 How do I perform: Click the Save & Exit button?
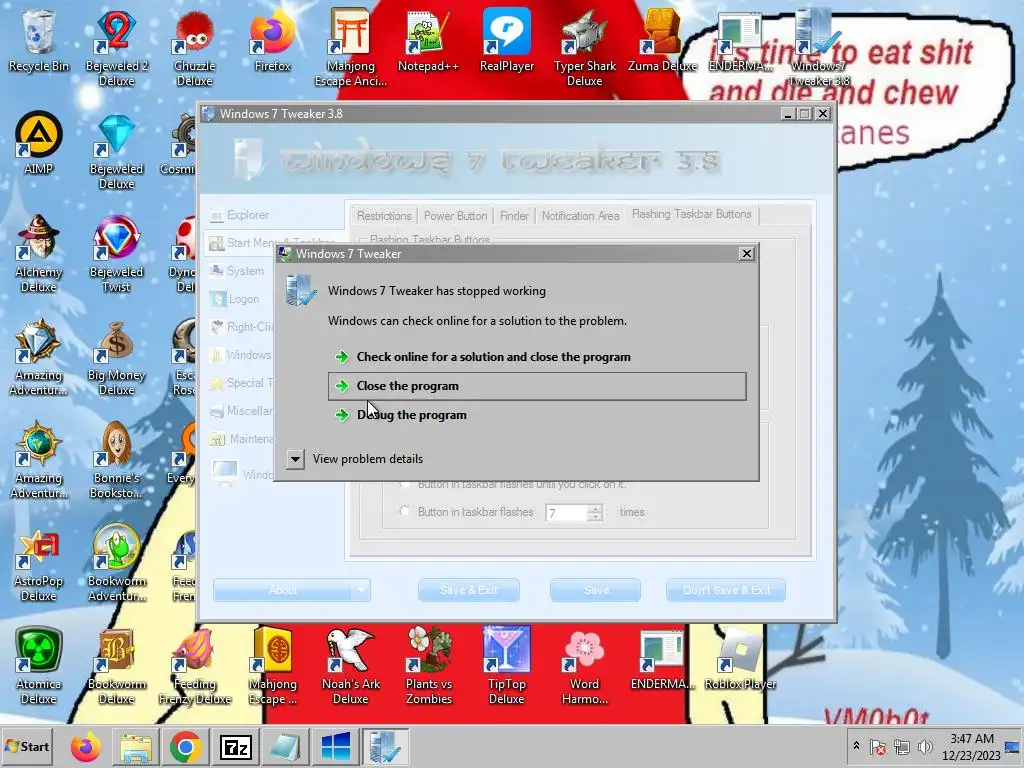pyautogui.click(x=468, y=590)
